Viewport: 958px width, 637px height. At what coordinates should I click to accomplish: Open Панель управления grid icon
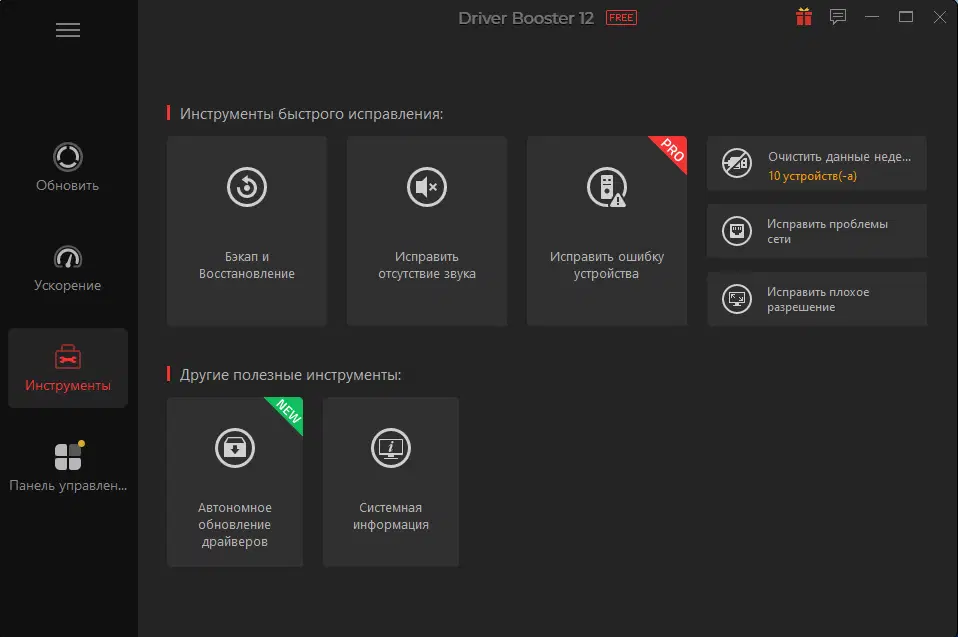tap(68, 456)
